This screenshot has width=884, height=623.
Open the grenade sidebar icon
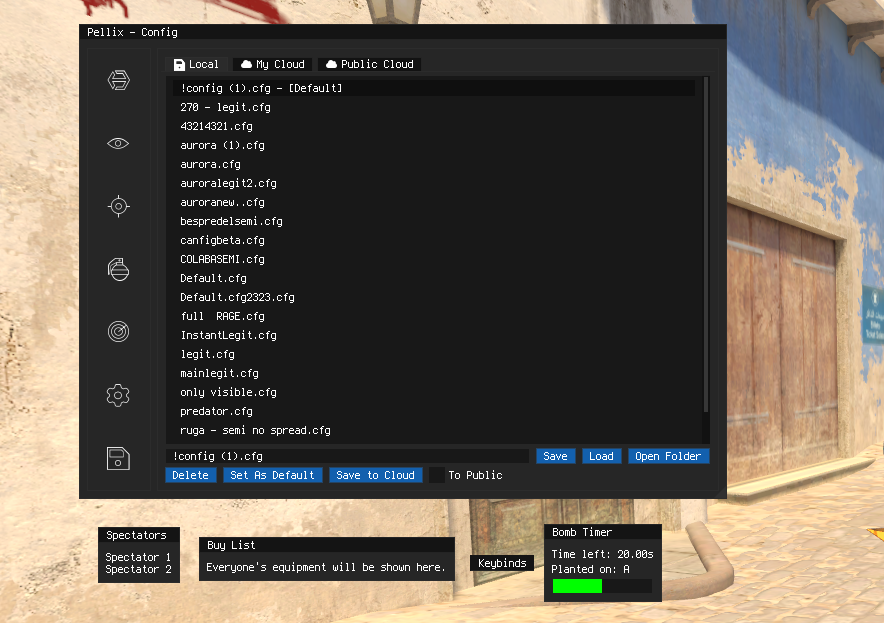118,269
